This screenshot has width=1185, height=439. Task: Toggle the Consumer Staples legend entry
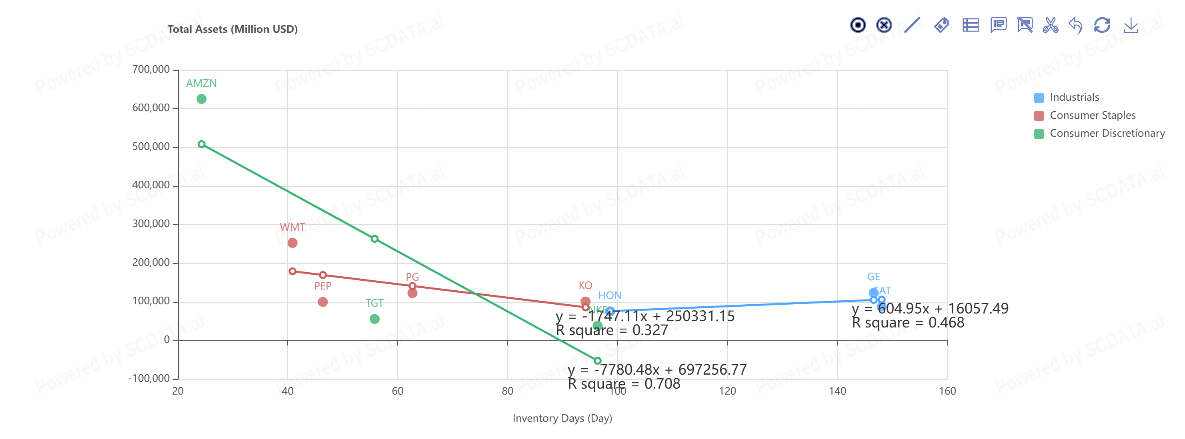point(1092,115)
